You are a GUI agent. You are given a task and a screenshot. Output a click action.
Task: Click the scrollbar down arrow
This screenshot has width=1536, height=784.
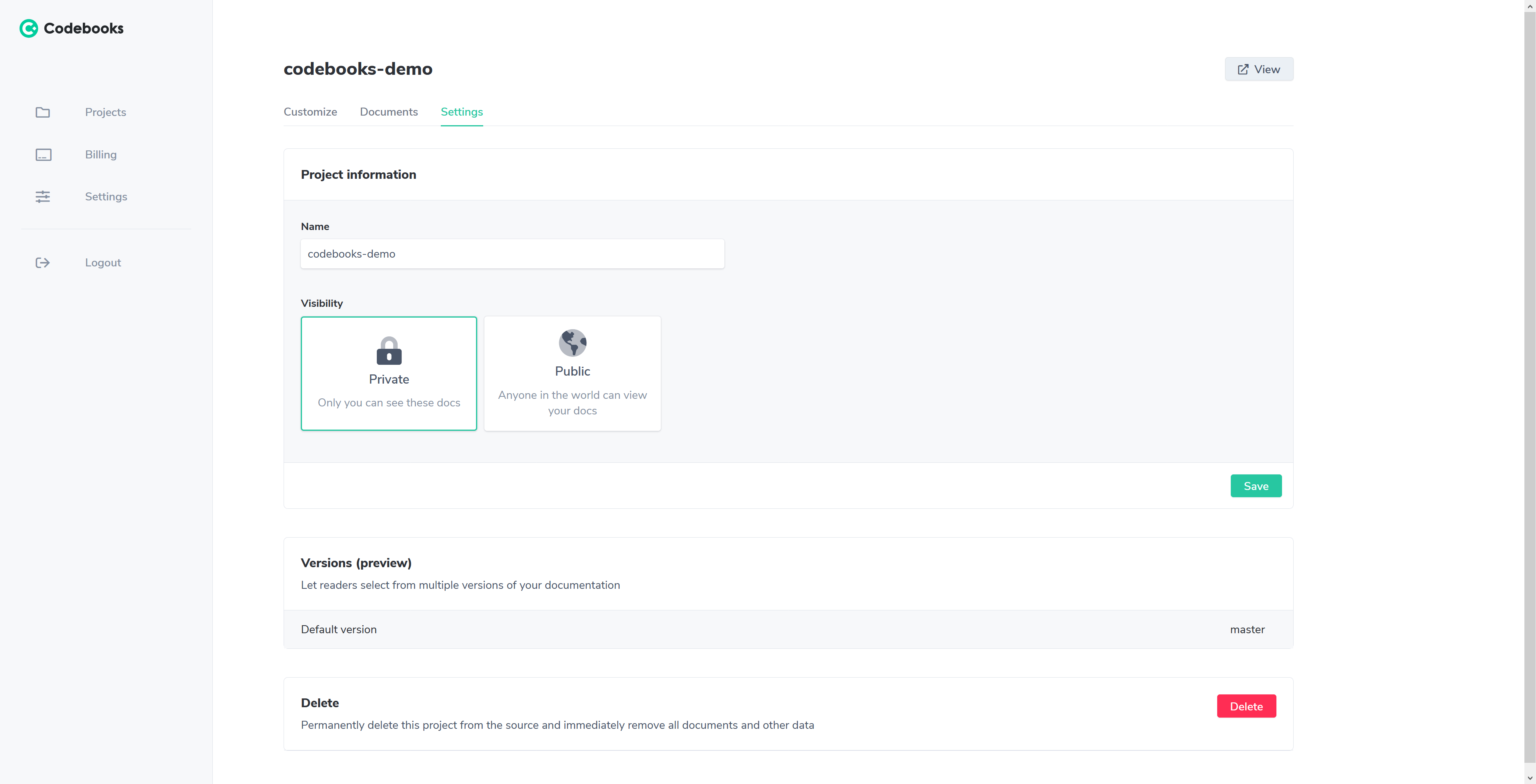[x=1530, y=779]
